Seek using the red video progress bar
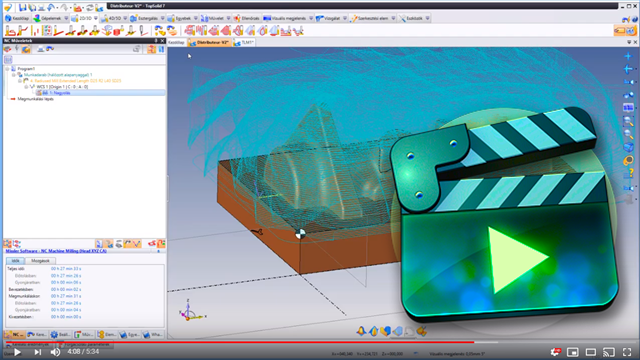 coord(240,342)
